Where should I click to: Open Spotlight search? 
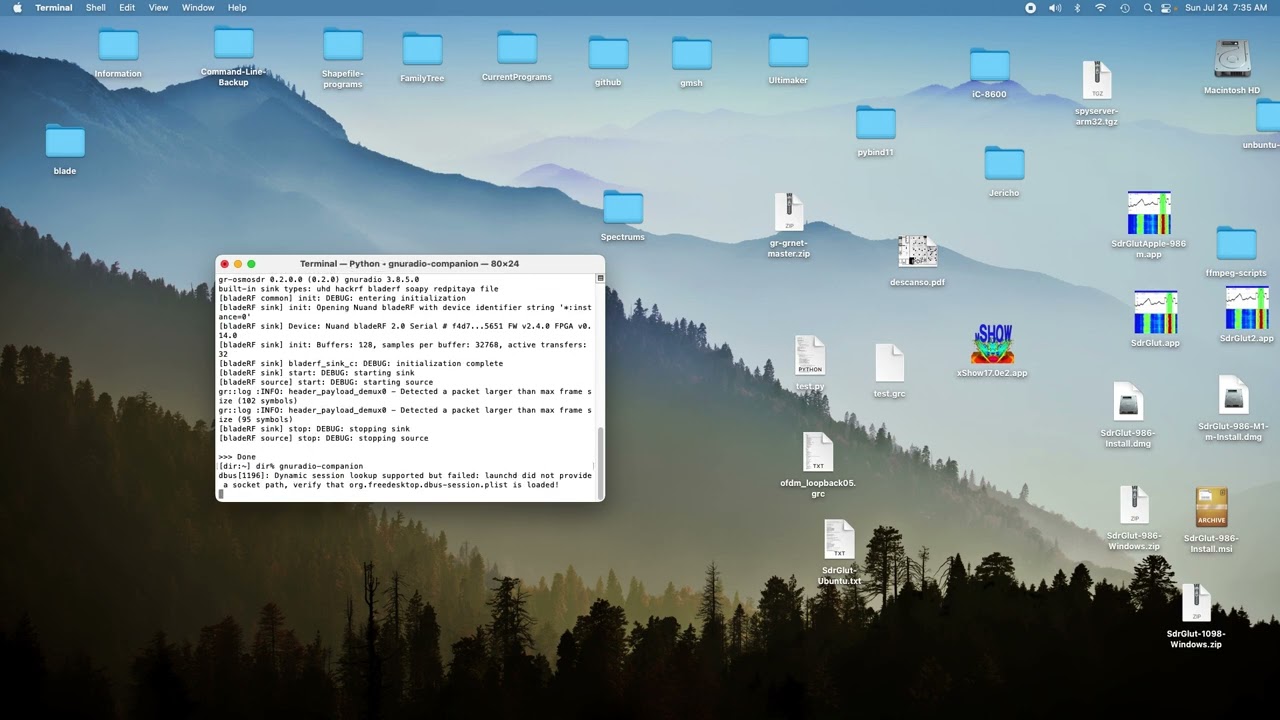(x=1147, y=7)
